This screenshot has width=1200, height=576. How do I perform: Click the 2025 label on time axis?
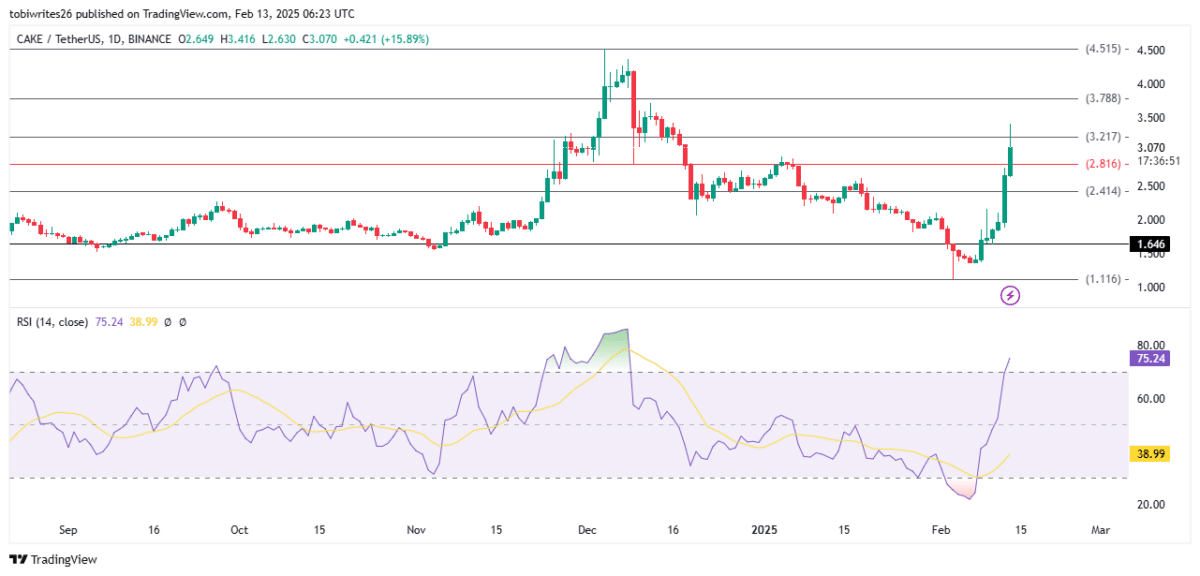tap(762, 528)
